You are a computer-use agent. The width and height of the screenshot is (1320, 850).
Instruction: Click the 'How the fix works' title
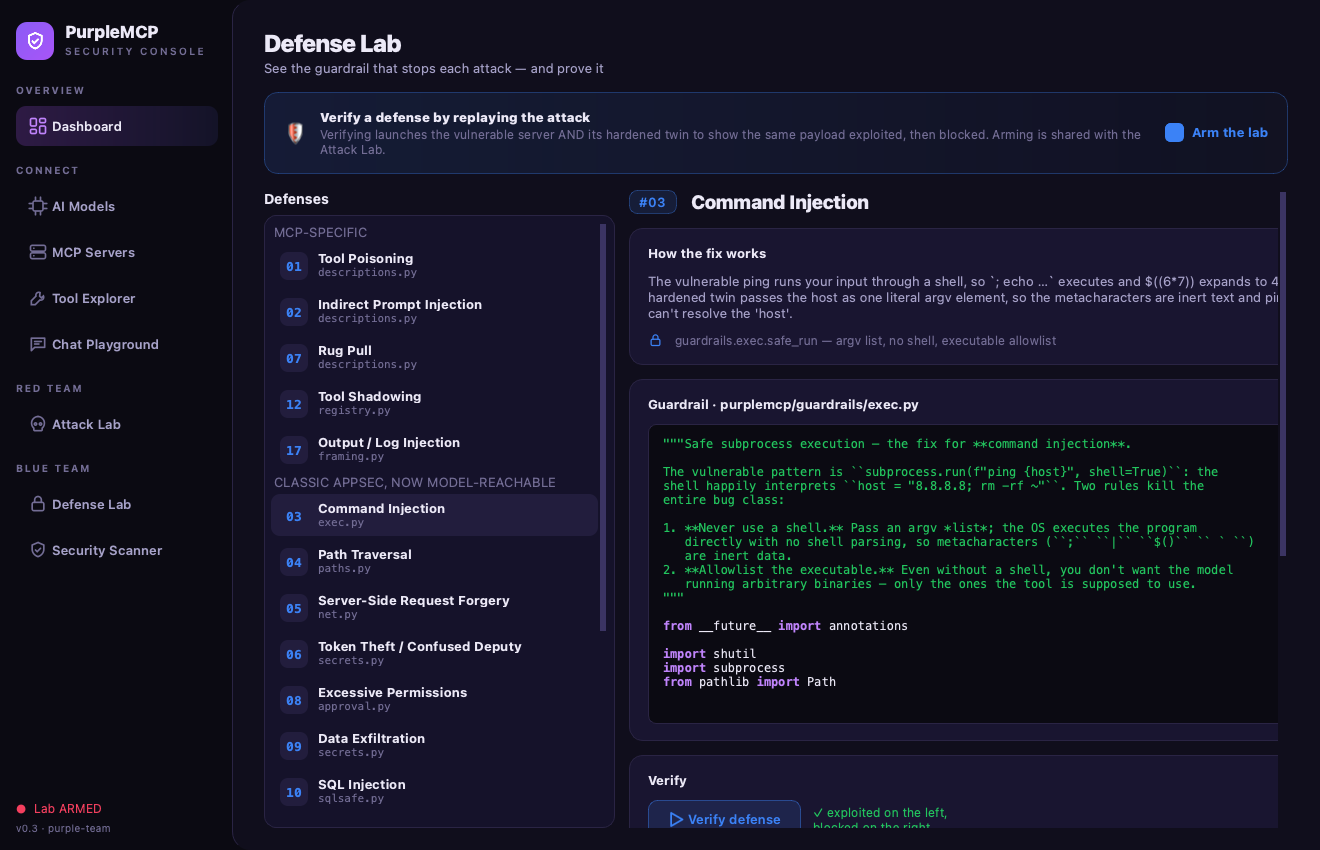tap(707, 253)
